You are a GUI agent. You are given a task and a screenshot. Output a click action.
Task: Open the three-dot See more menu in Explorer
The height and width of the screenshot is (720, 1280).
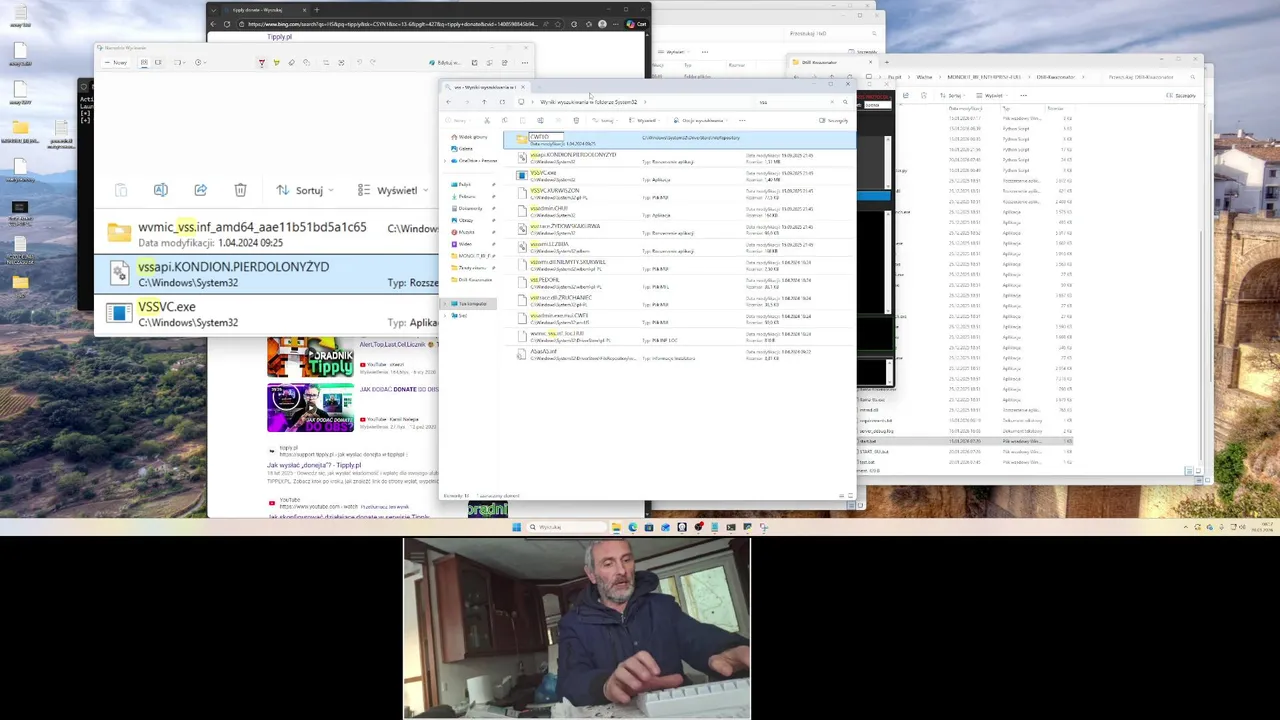(x=742, y=120)
